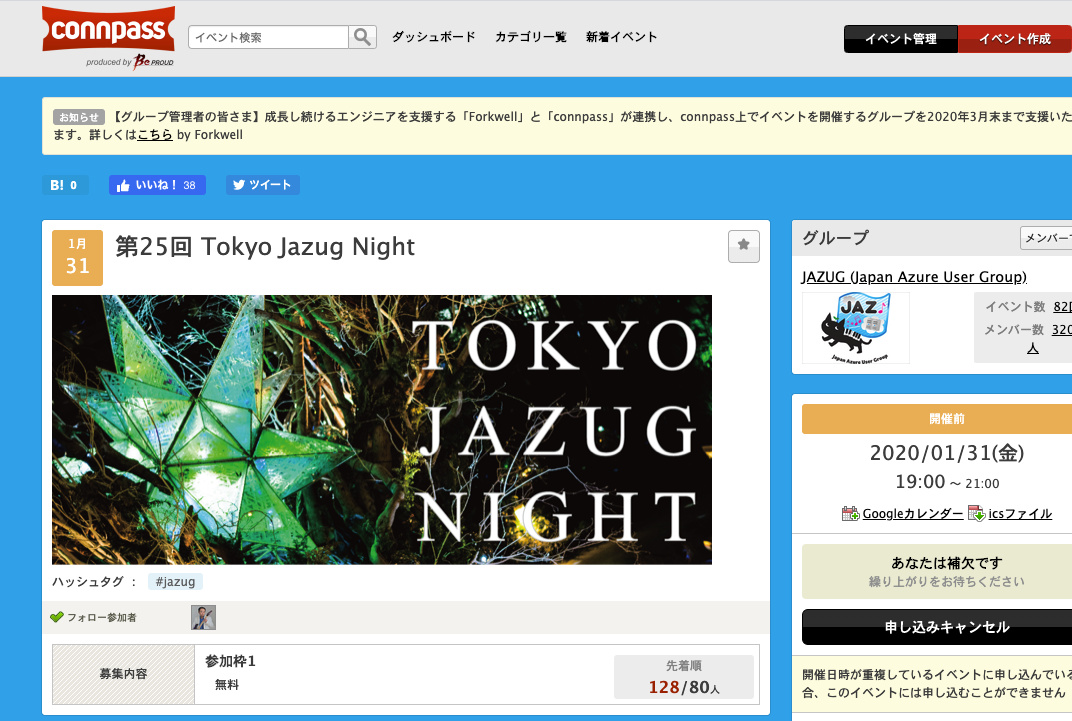Screen dimensions: 1072x721
Task: Click the Hatena B! bookmark button
Action: click(65, 185)
